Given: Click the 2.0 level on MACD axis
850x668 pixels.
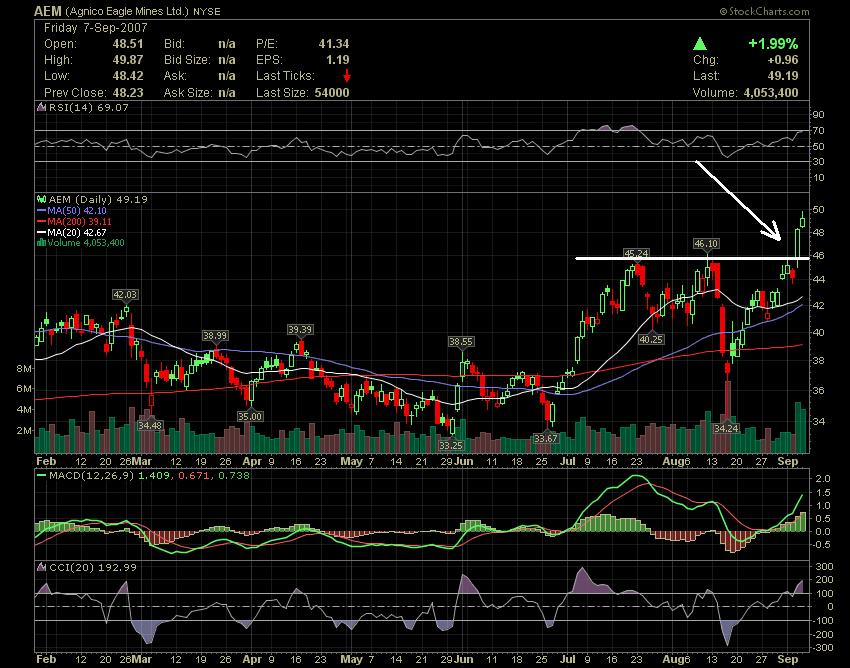Looking at the screenshot, I should click(823, 479).
